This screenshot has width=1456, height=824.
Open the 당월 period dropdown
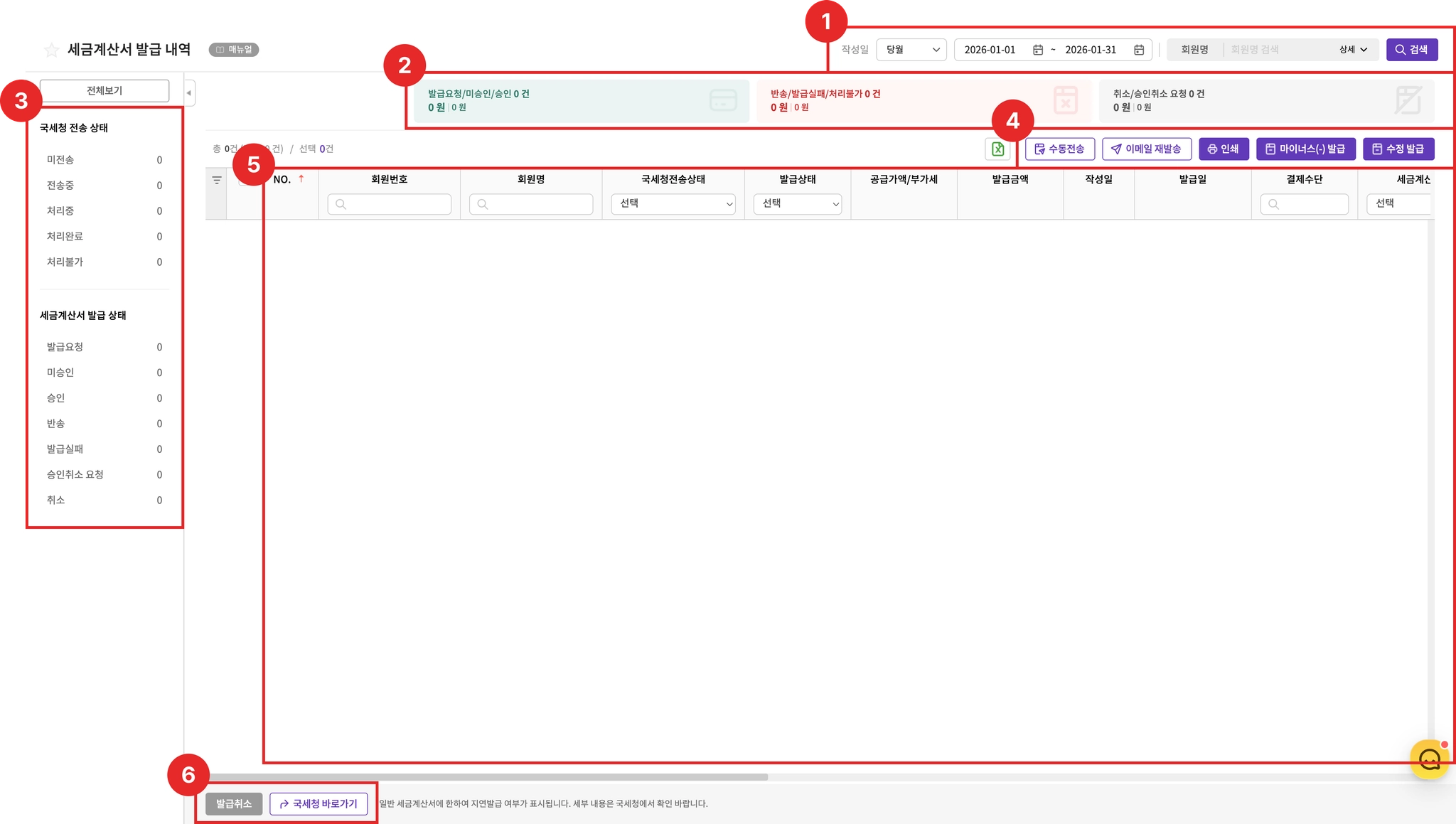[911, 50]
